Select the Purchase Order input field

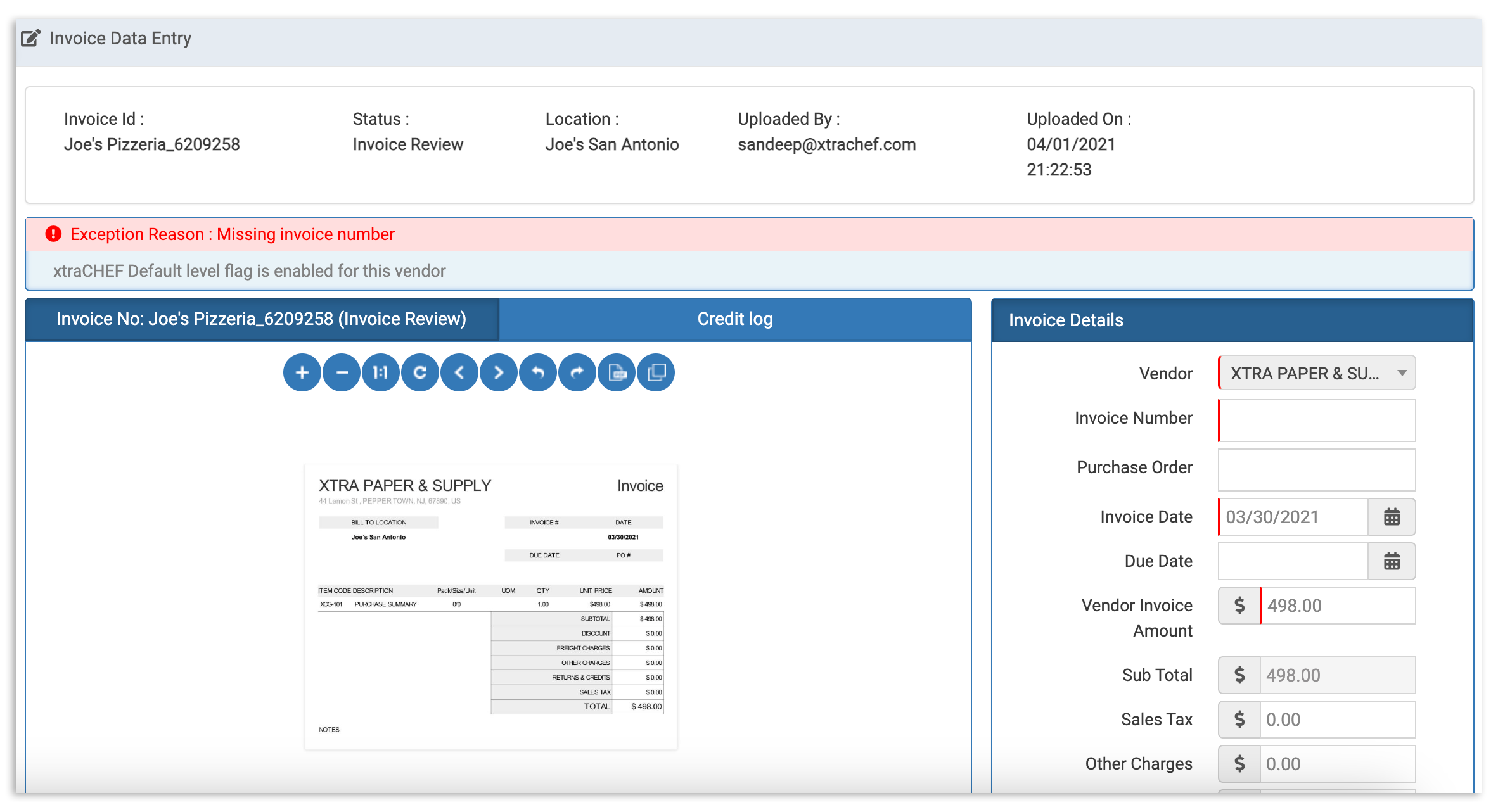pyautogui.click(x=1317, y=469)
